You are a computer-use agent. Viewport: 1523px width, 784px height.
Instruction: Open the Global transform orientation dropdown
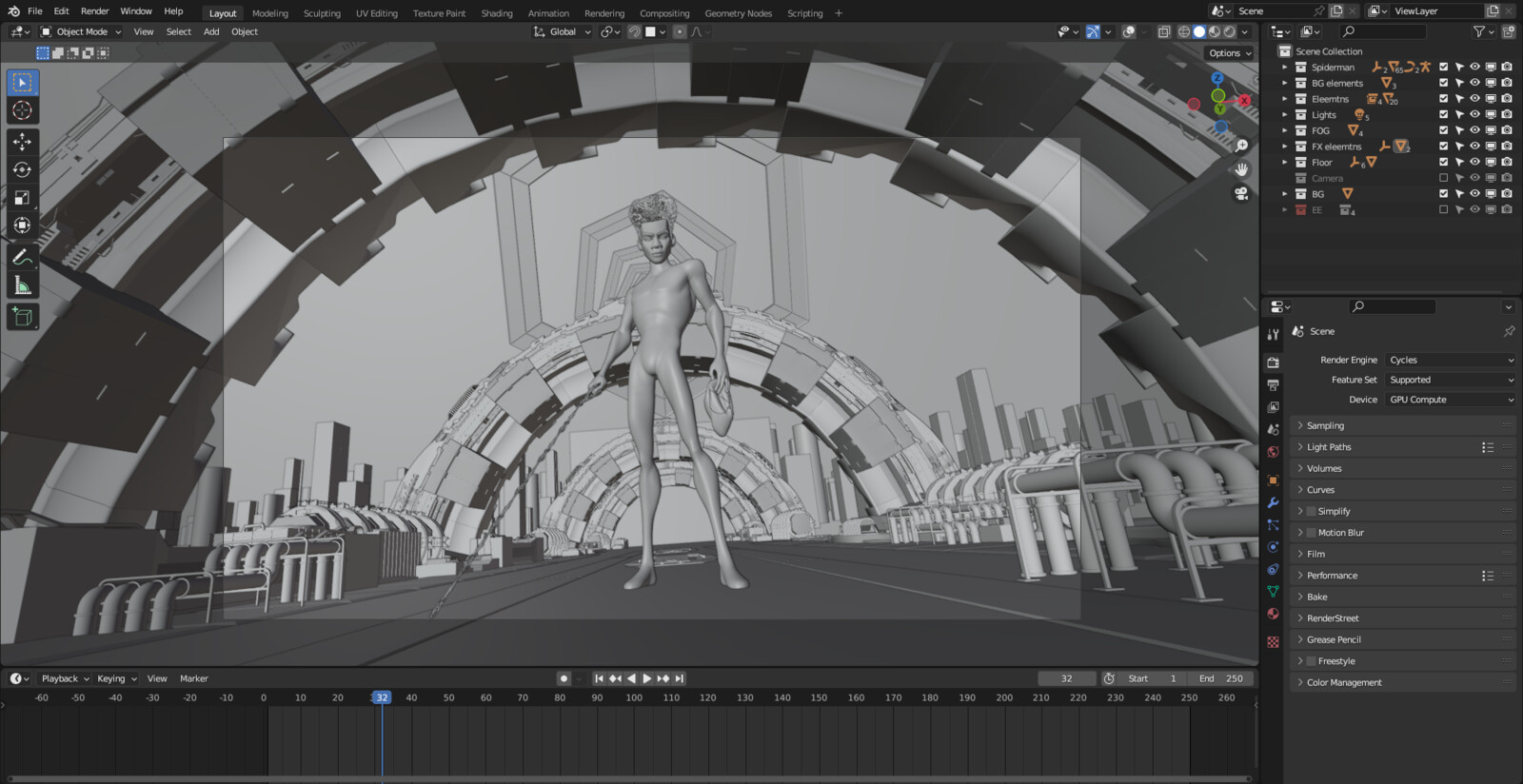(563, 31)
